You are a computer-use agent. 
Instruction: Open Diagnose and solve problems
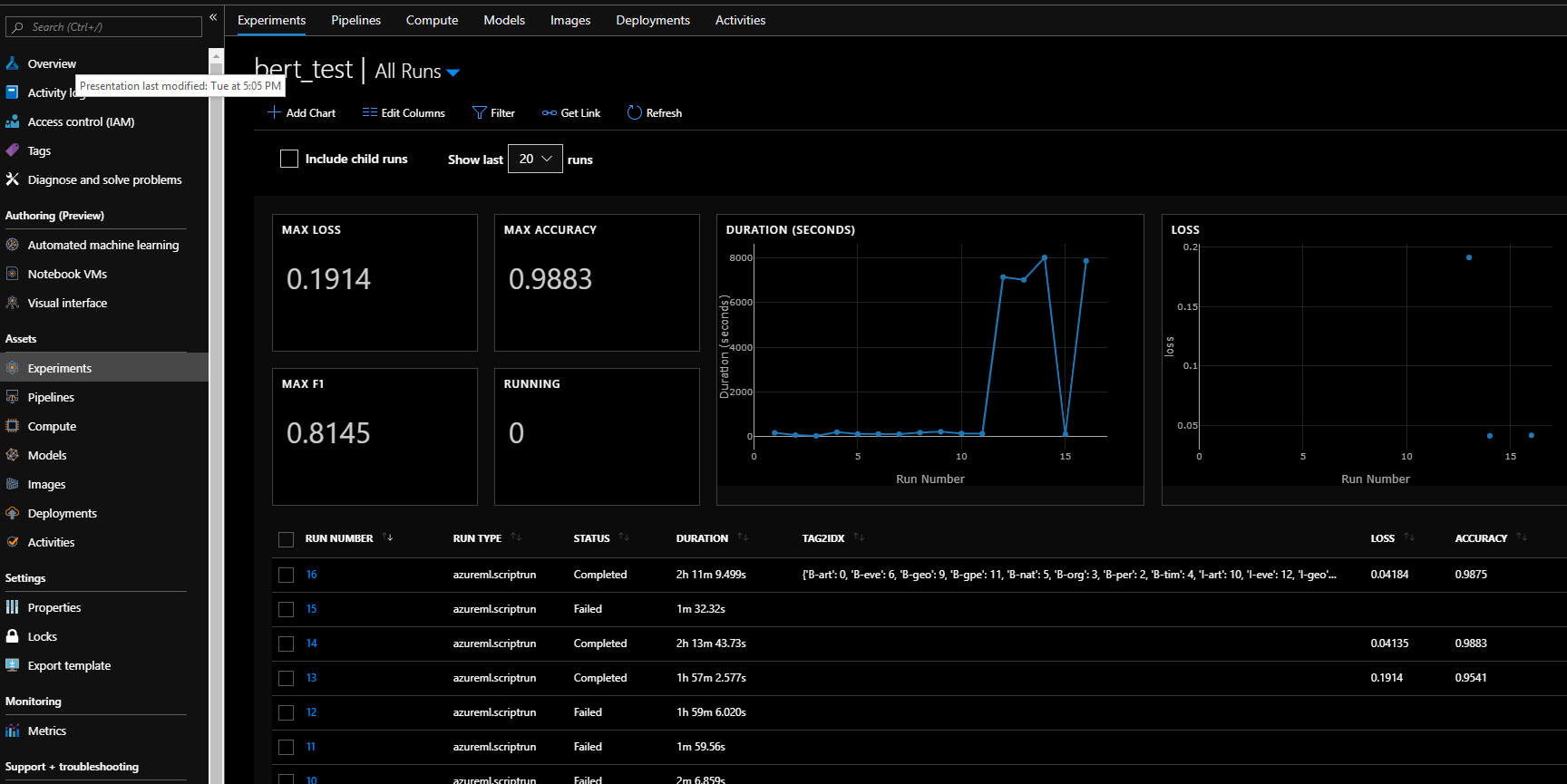(x=104, y=179)
